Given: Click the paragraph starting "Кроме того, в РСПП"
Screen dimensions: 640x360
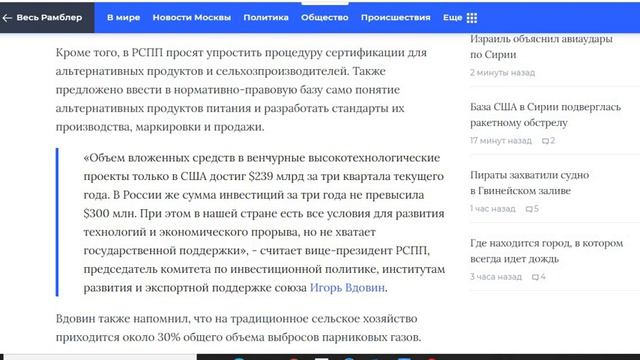Looking at the screenshot, I should click(x=241, y=89).
